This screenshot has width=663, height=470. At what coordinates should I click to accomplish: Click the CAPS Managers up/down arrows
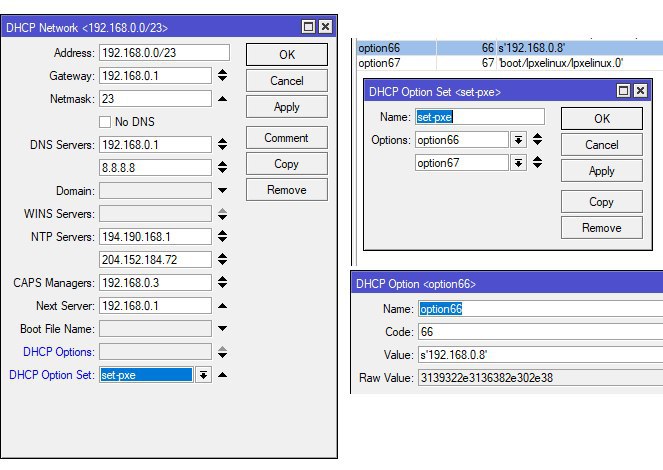[222, 282]
